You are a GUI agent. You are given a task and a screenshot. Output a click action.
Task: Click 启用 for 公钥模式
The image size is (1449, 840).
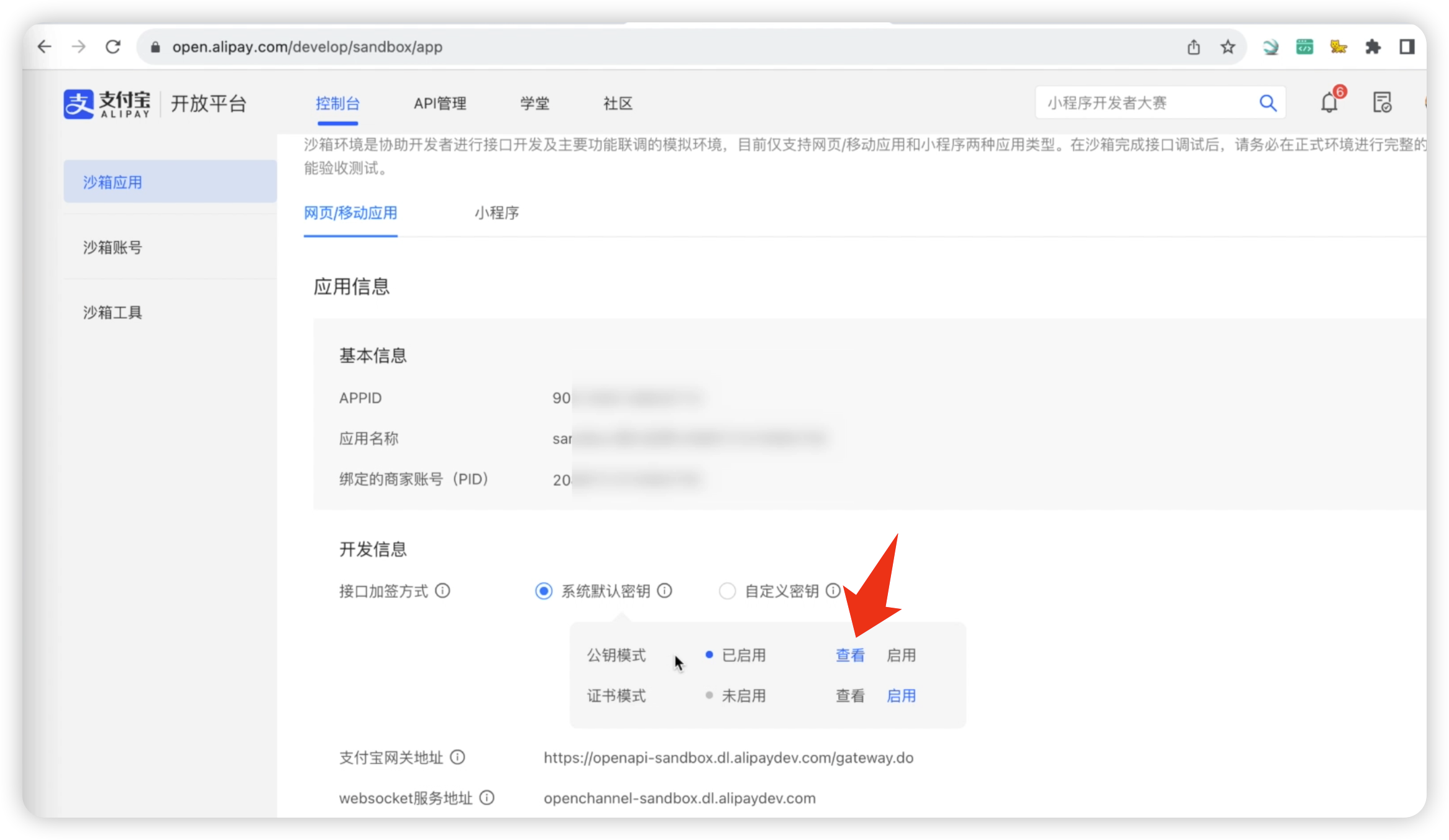click(901, 655)
